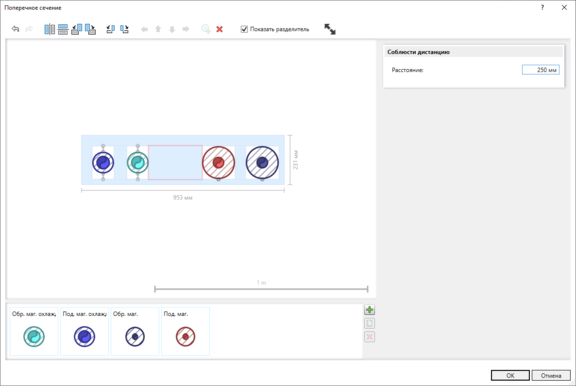
Task: Click the 953 мм width dimension label
Action: coord(183,198)
